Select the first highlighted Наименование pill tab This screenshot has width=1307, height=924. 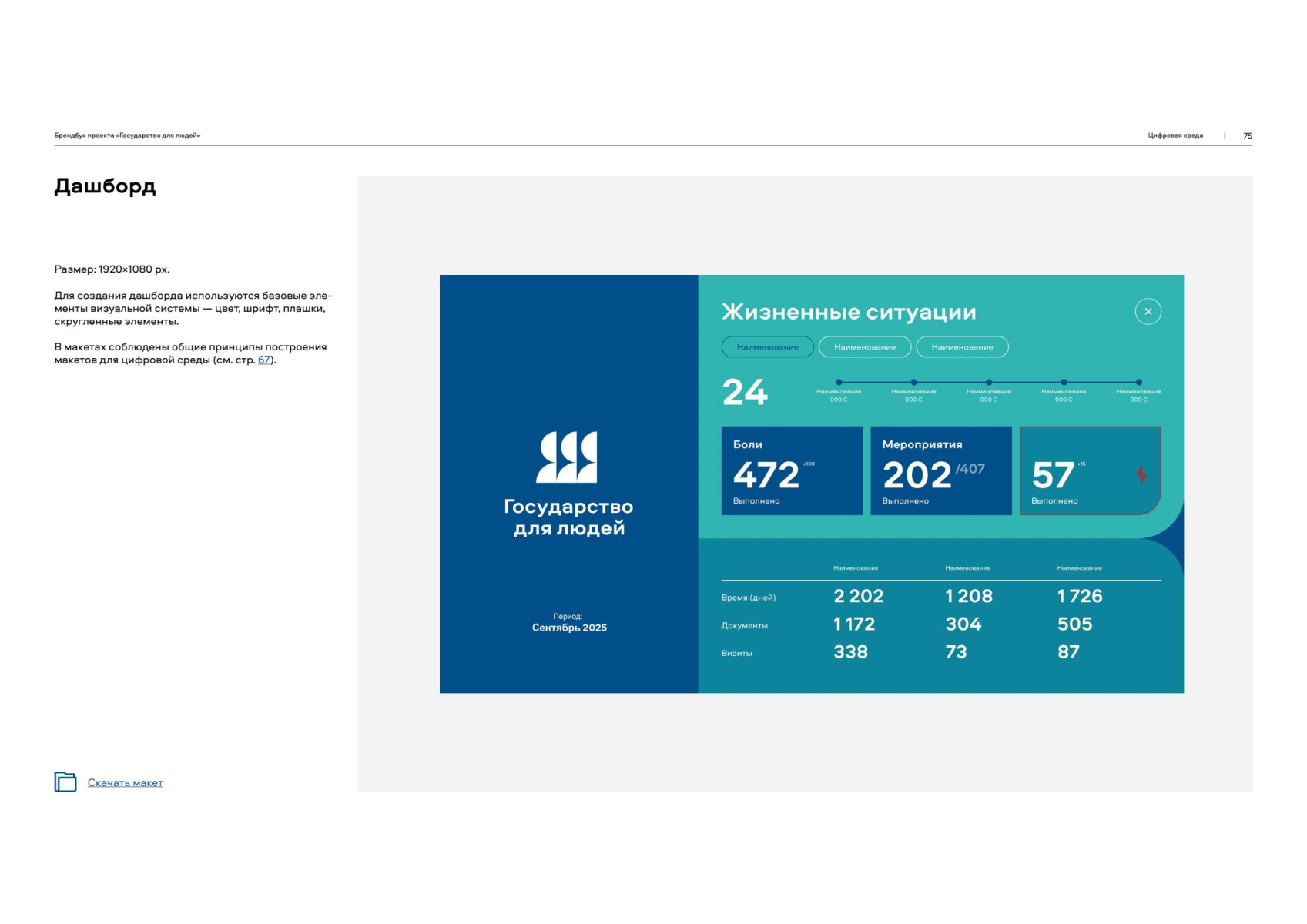767,347
